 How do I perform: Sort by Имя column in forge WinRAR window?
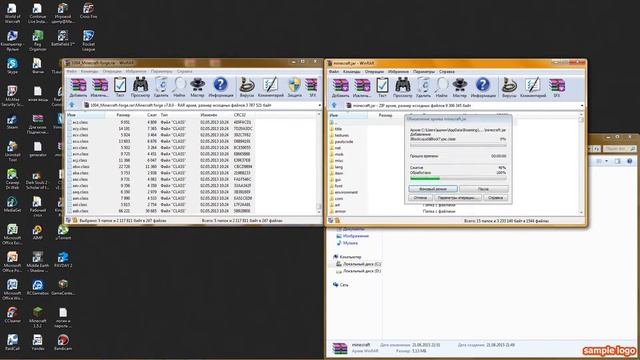pyautogui.click(x=85, y=115)
